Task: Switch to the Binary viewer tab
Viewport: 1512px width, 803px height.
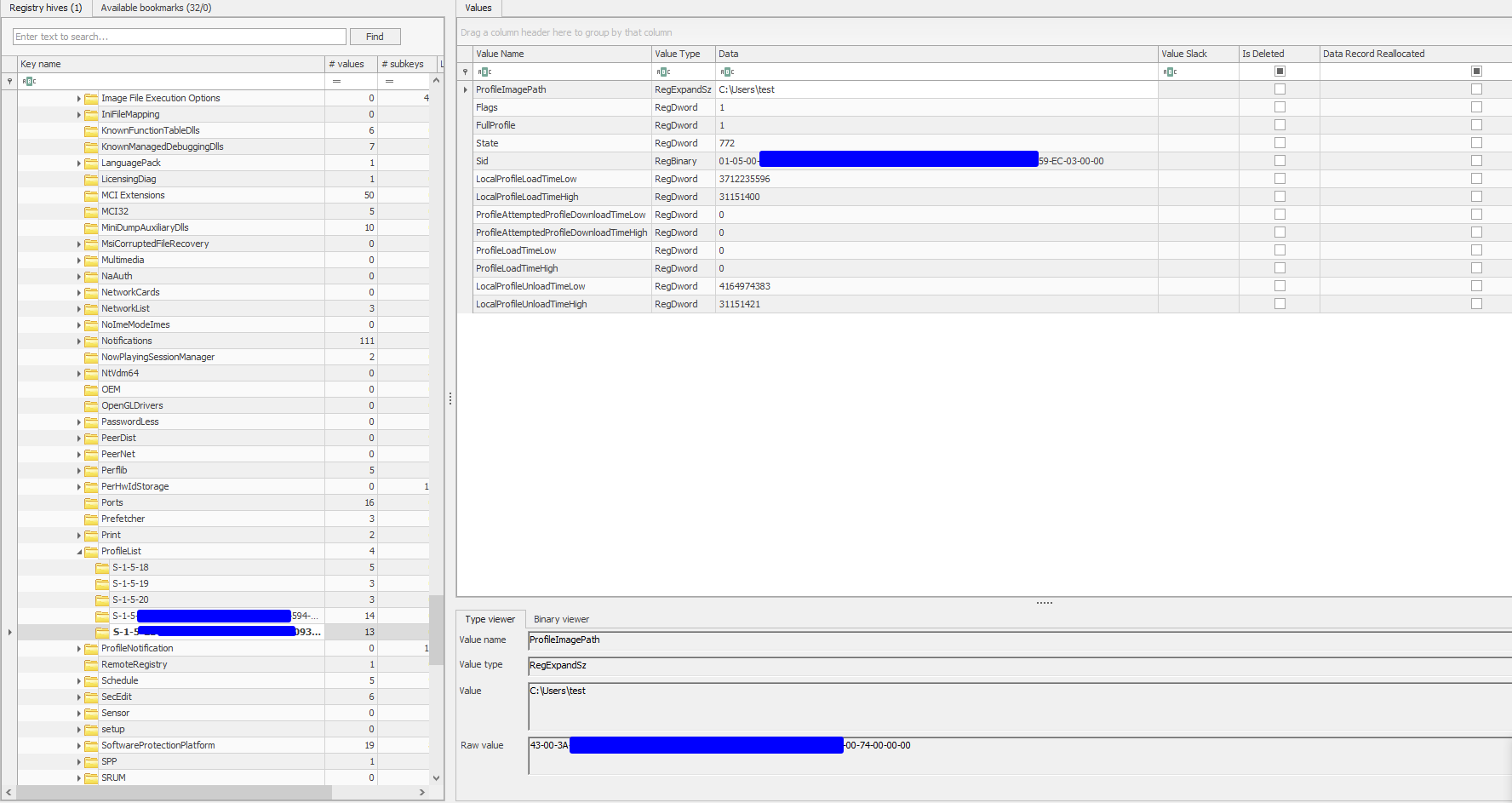Action: [x=561, y=619]
